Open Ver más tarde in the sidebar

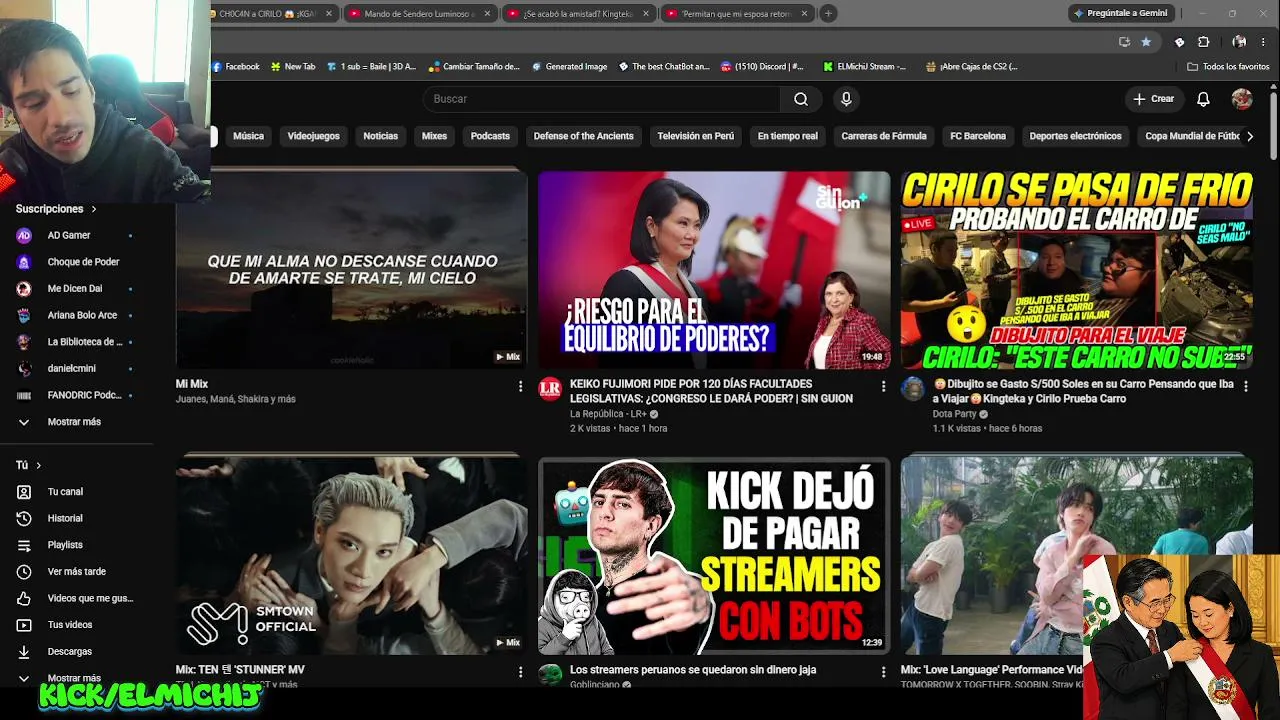click(76, 572)
